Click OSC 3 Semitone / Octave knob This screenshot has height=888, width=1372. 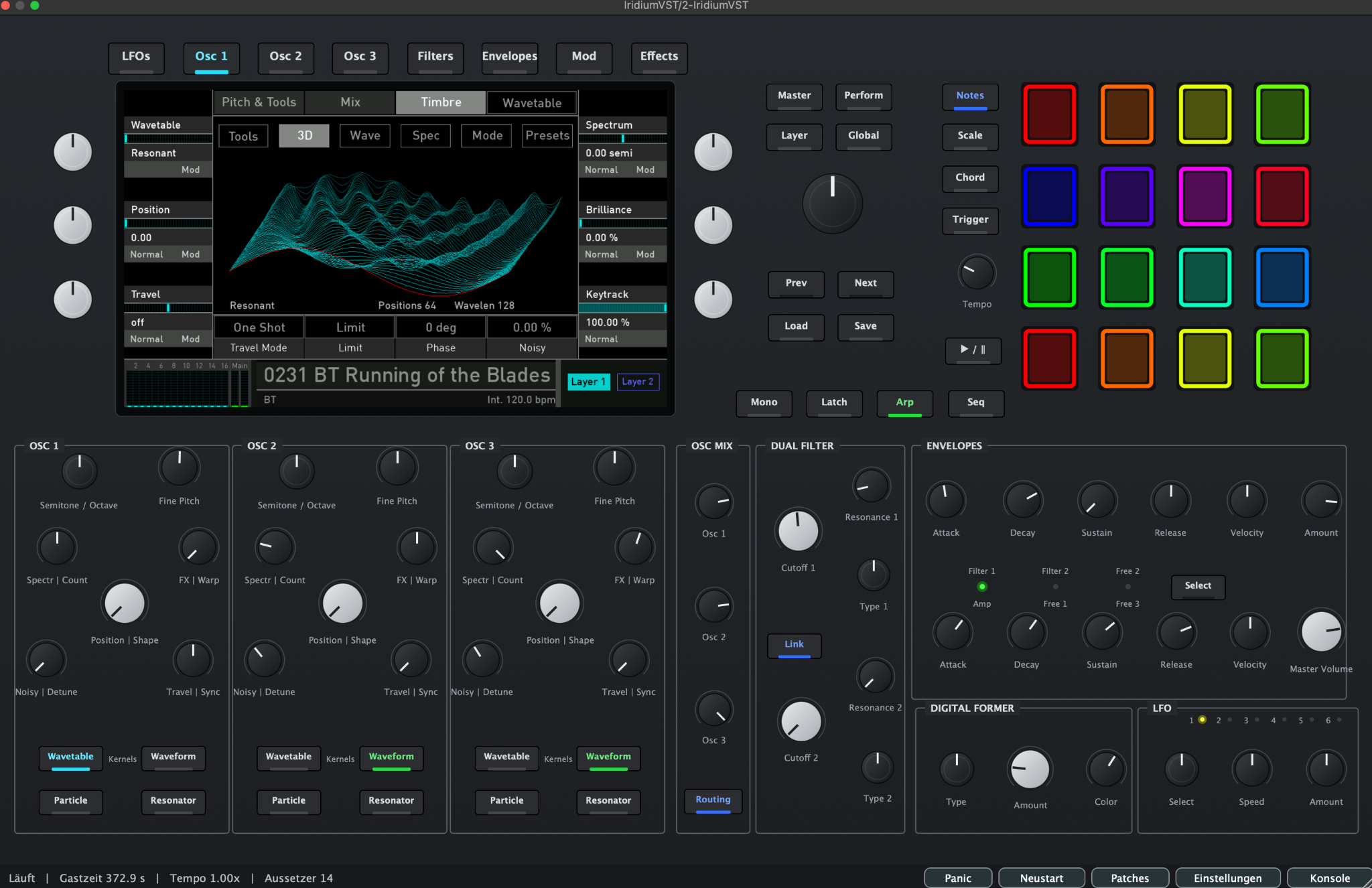click(514, 471)
